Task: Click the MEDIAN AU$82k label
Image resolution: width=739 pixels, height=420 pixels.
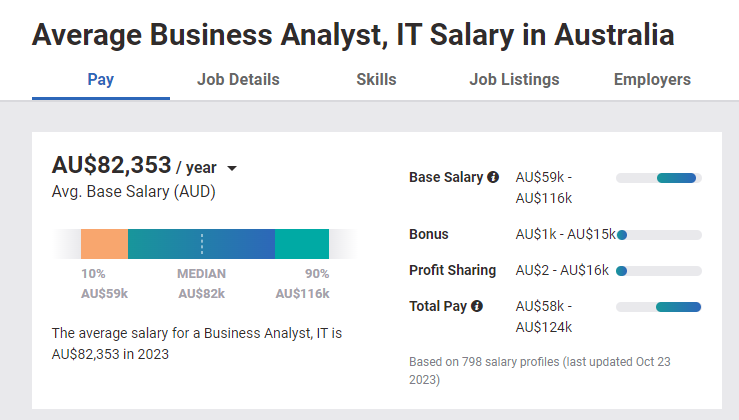Action: pyautogui.click(x=202, y=283)
